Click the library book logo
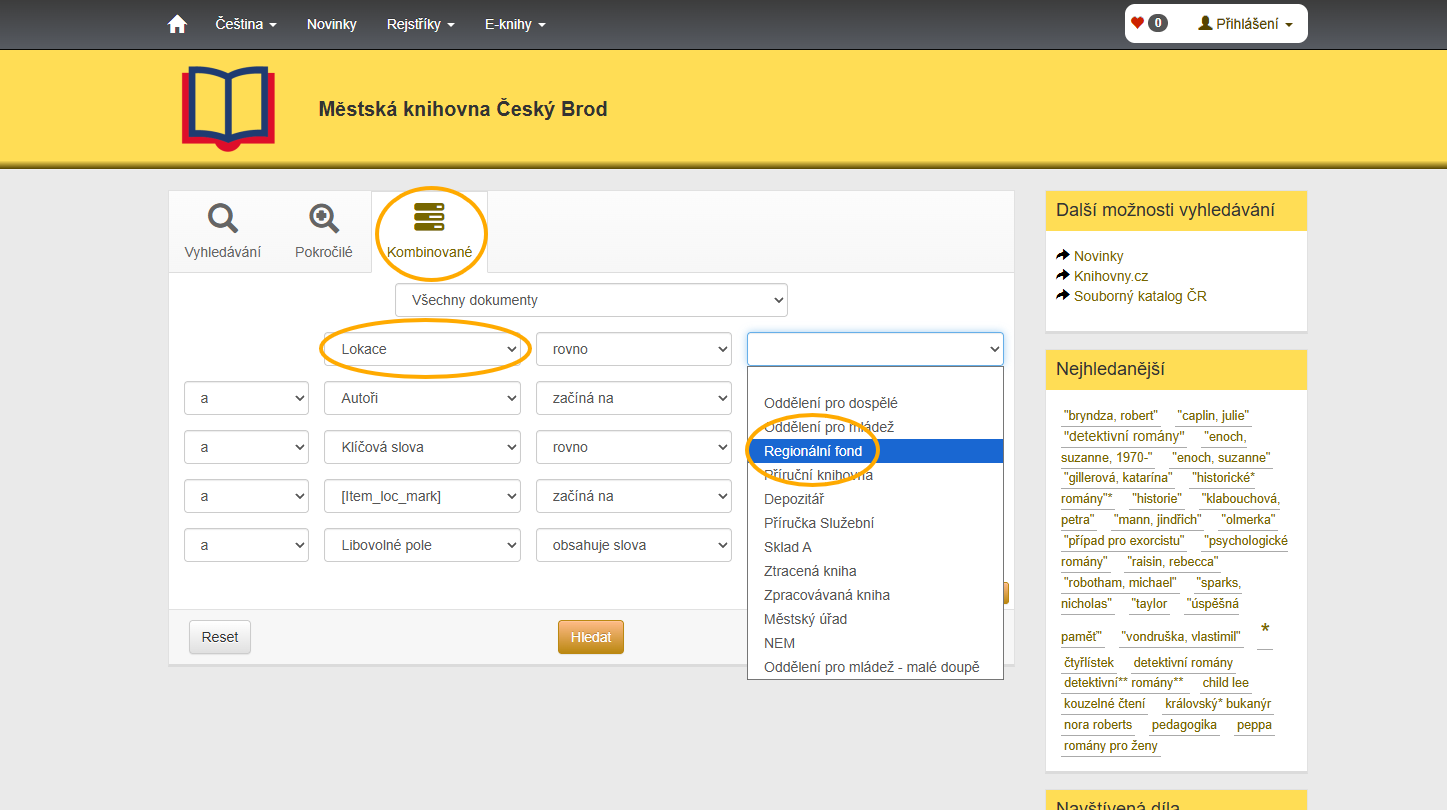 click(227, 108)
